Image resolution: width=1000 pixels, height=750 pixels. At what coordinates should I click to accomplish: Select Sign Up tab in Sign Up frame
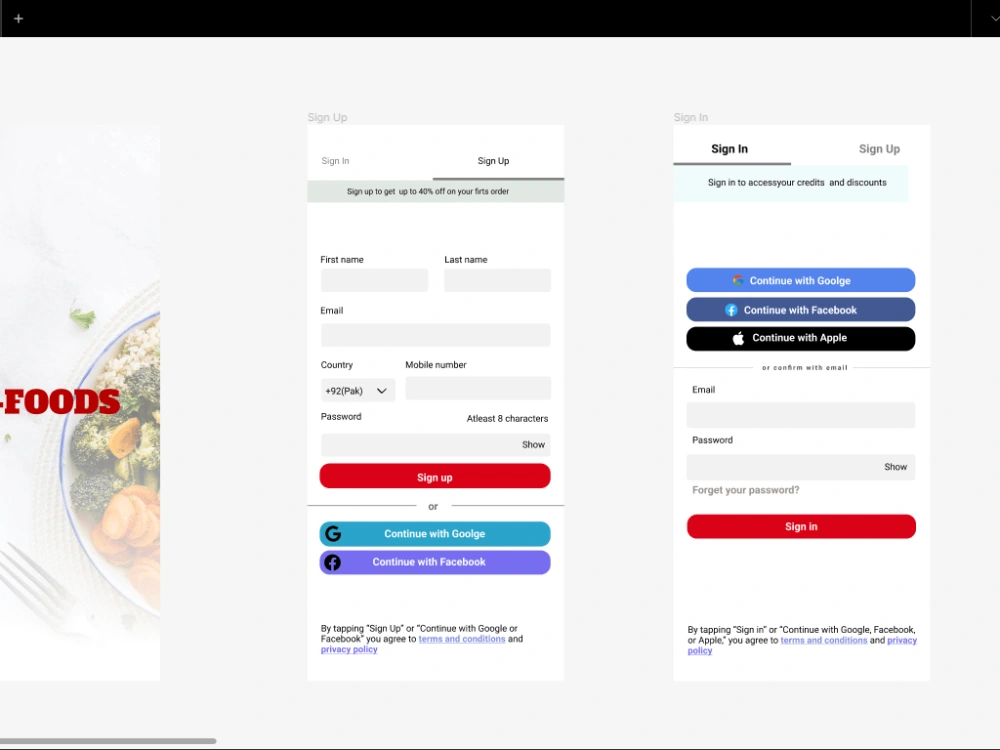(x=493, y=161)
